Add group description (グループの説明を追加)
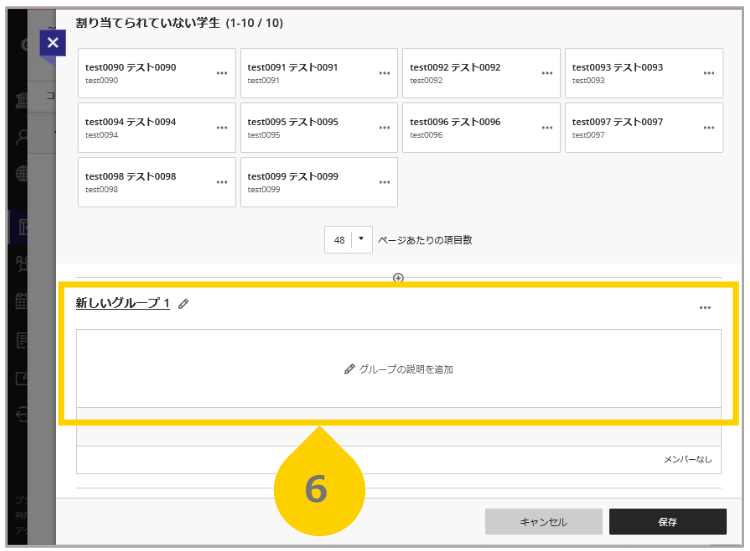Image resolution: width=750 pixels, height=551 pixels. 398,369
